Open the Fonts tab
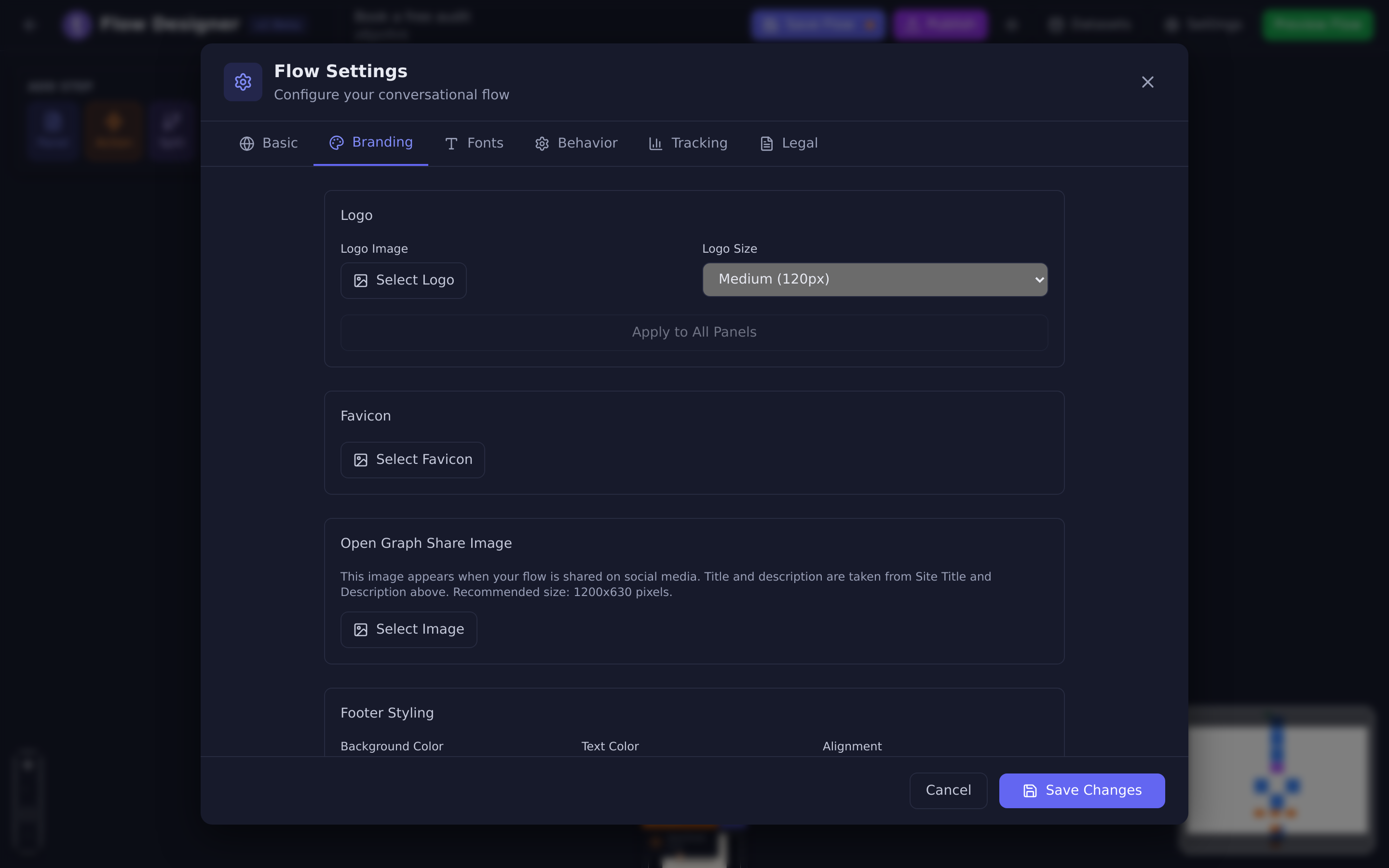Viewport: 1389px width, 868px height. coord(474,143)
